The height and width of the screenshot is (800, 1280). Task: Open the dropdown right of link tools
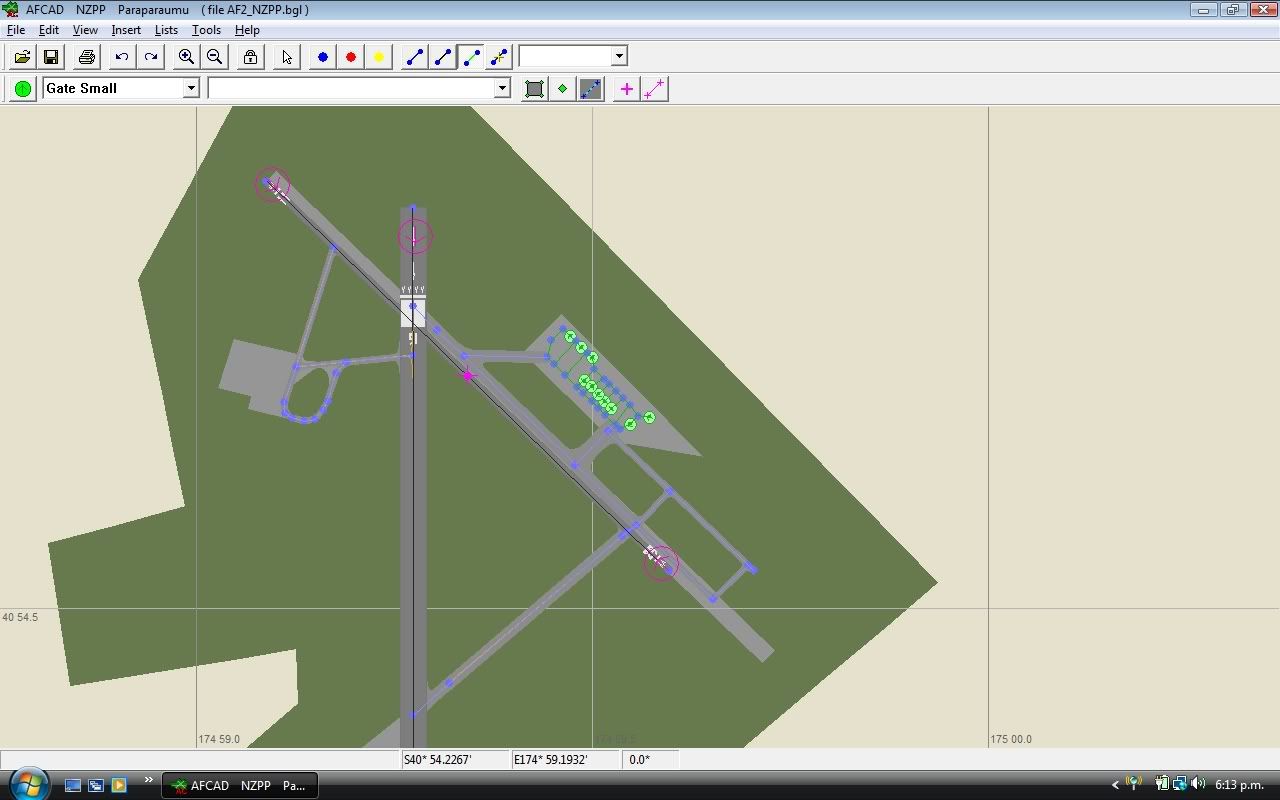tap(619, 56)
